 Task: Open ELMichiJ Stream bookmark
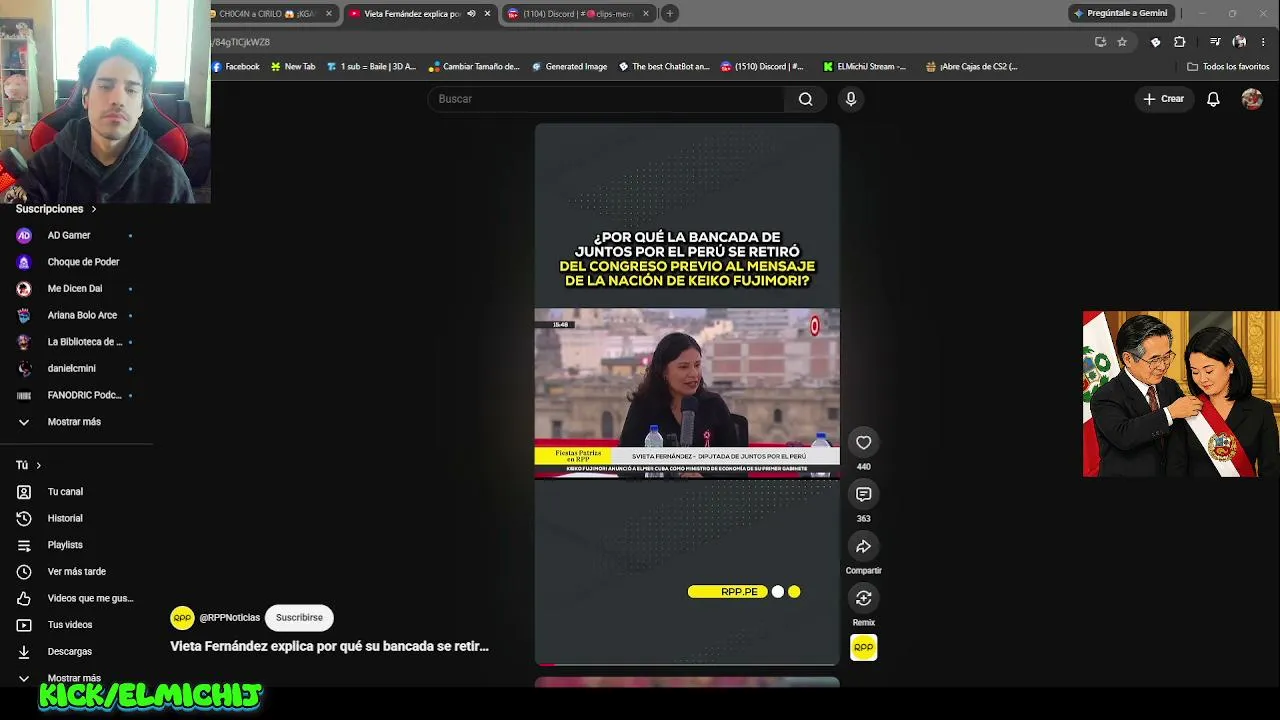click(865, 67)
